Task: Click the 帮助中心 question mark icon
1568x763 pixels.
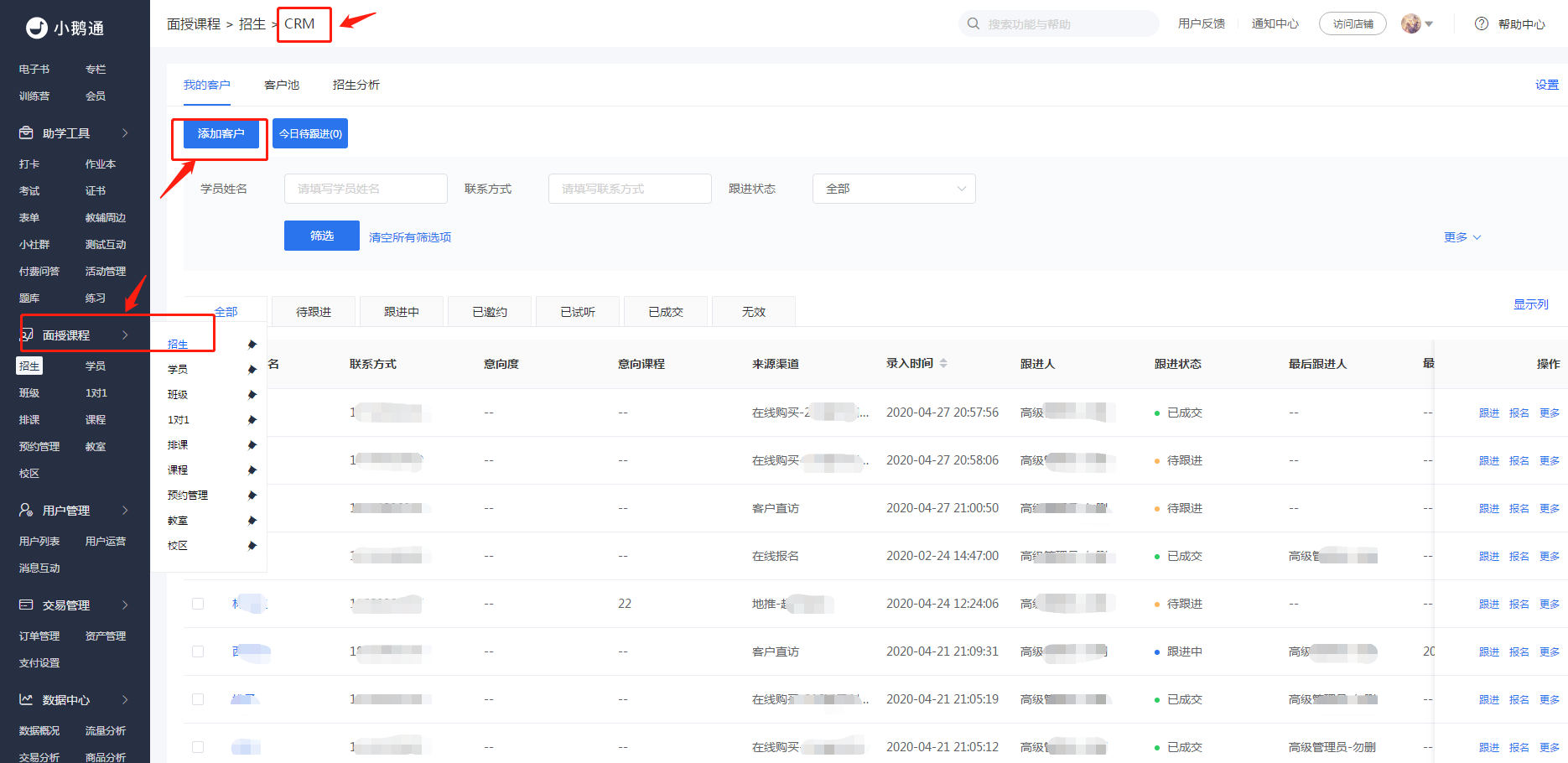Action: [1482, 23]
